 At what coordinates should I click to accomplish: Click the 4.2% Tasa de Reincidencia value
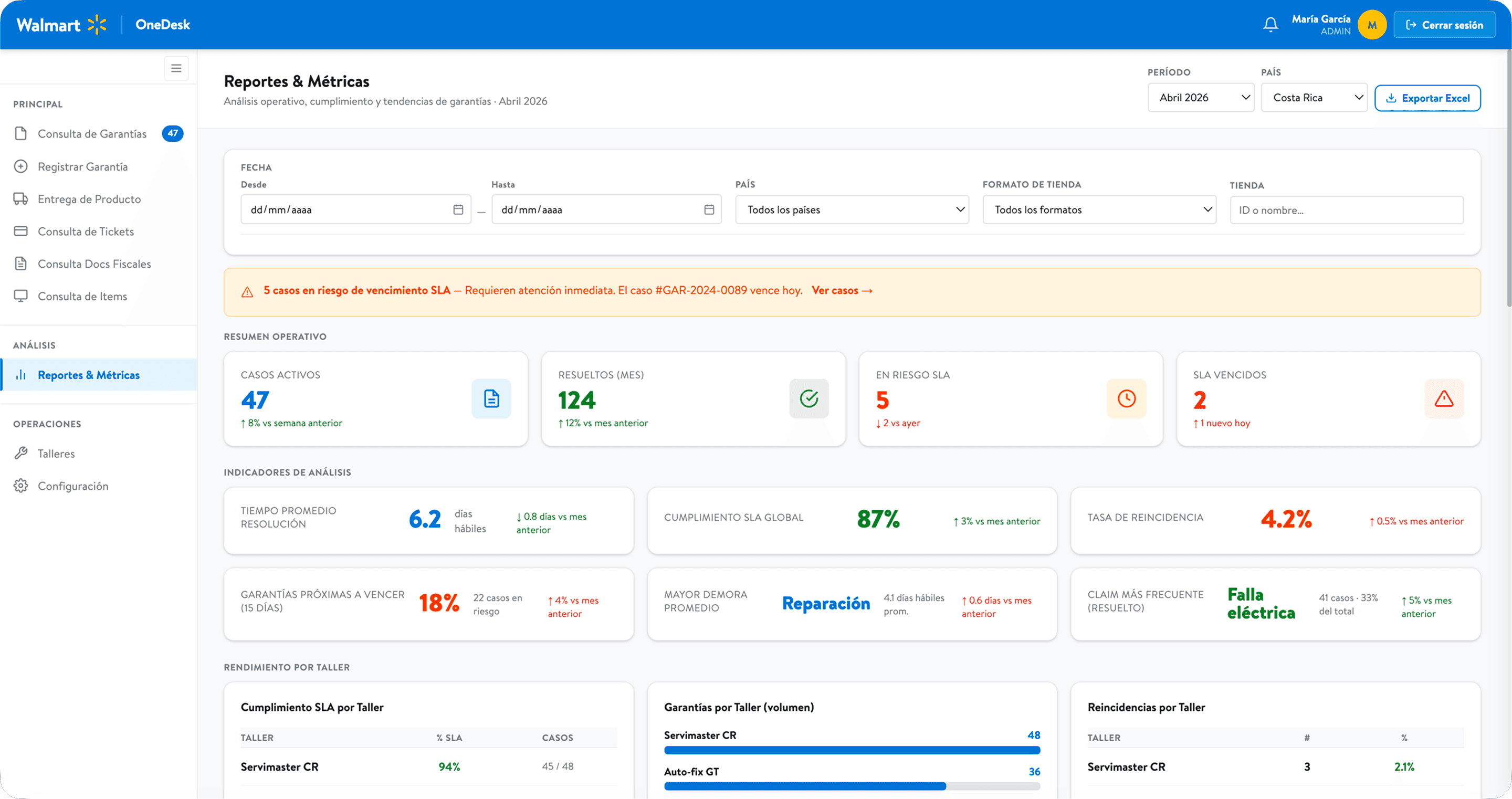(1286, 519)
